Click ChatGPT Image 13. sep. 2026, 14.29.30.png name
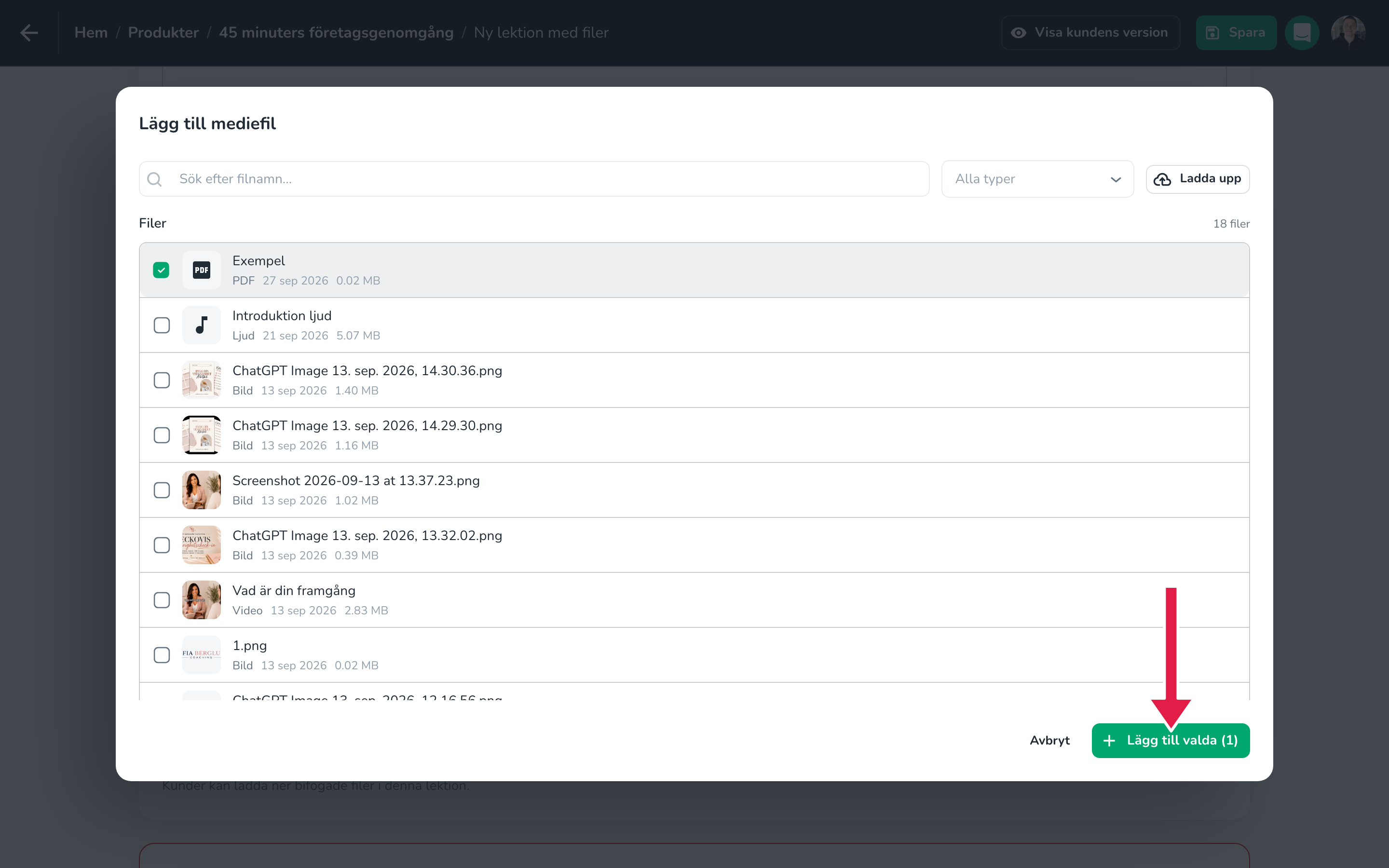The image size is (1389, 868). click(368, 427)
